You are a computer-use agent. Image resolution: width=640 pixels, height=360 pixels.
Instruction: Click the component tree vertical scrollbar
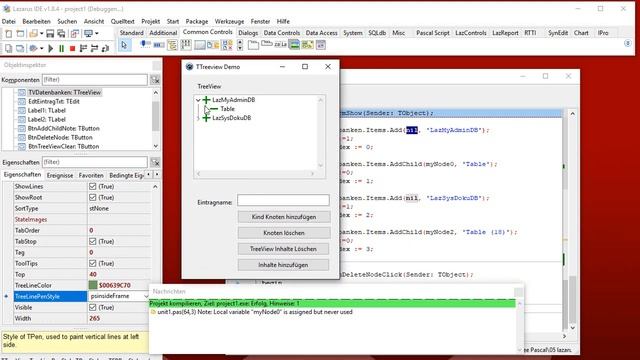tap(156, 119)
